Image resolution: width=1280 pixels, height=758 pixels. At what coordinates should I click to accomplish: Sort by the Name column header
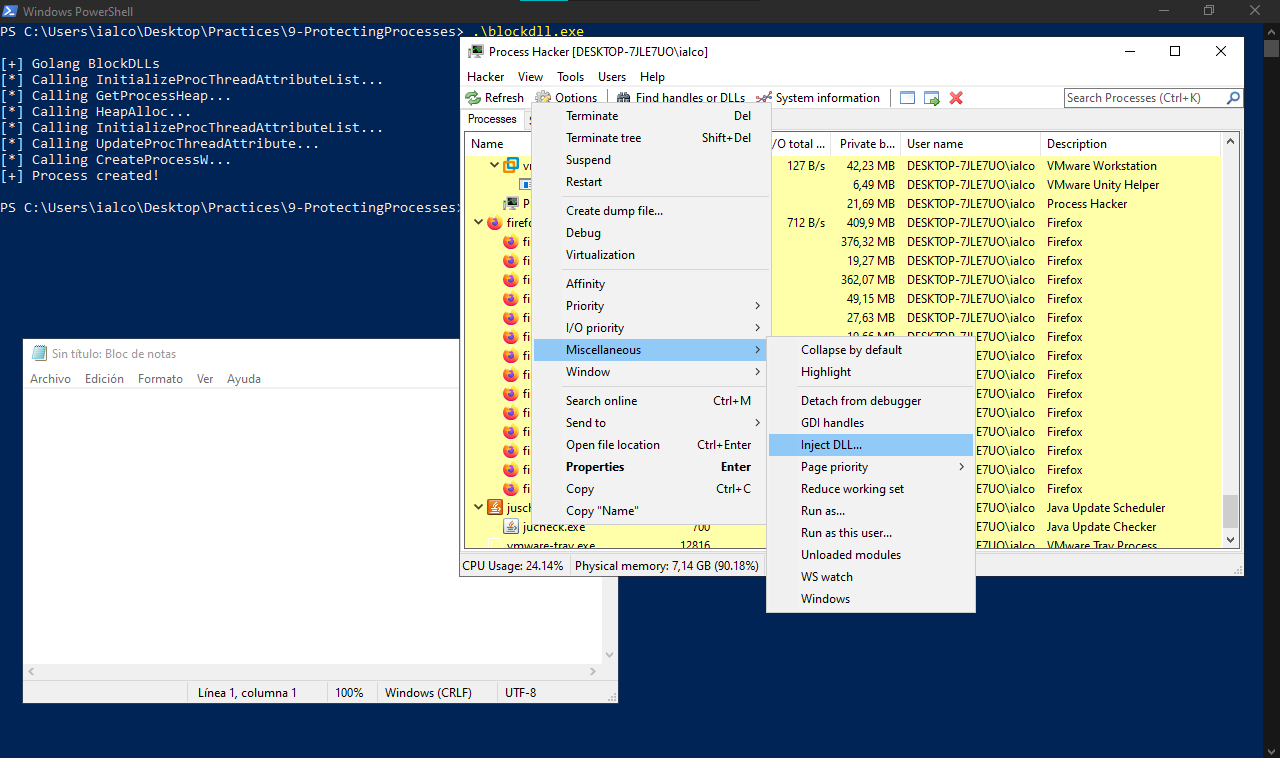coord(499,144)
